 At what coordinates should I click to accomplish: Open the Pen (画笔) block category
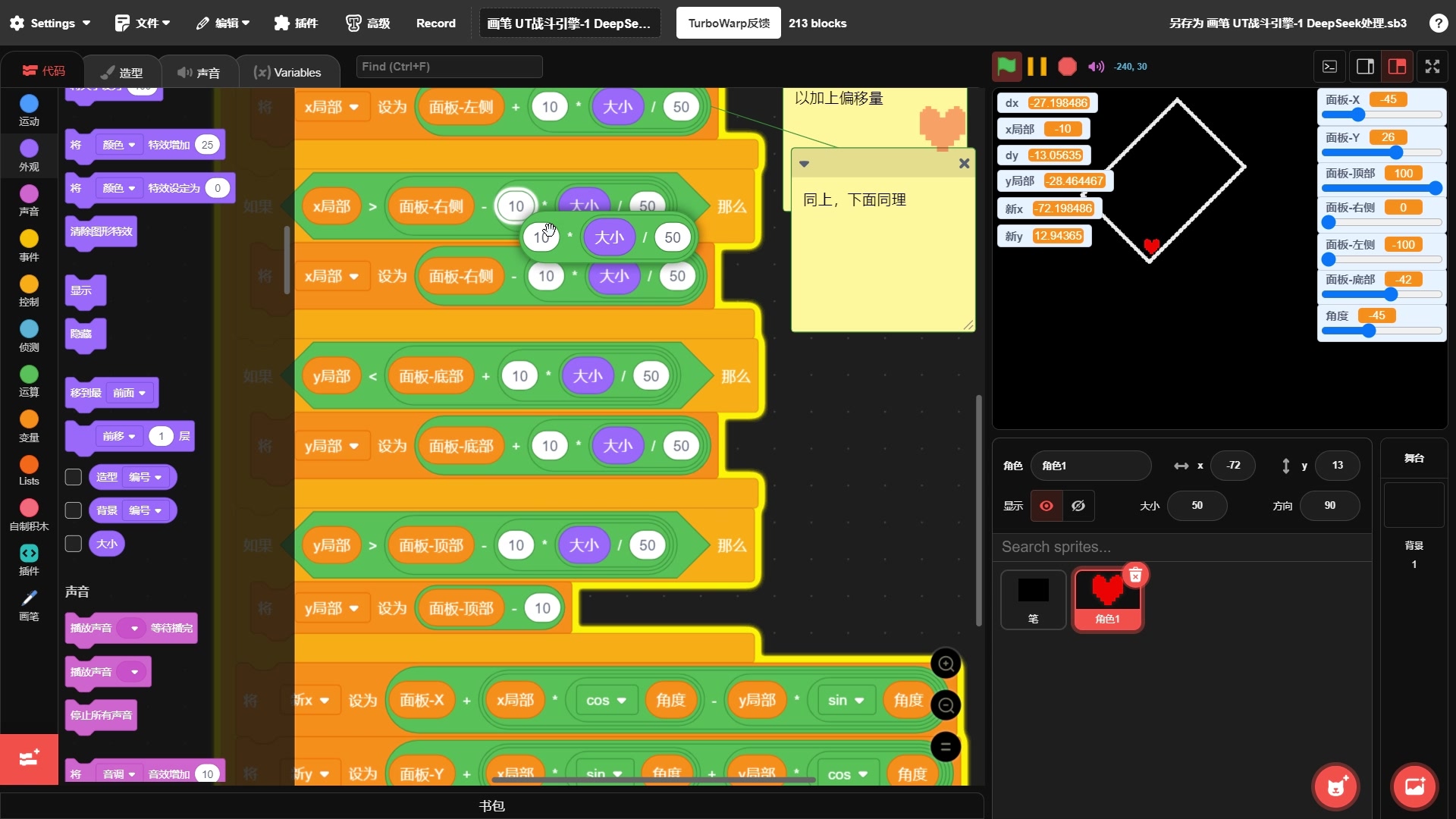29,604
